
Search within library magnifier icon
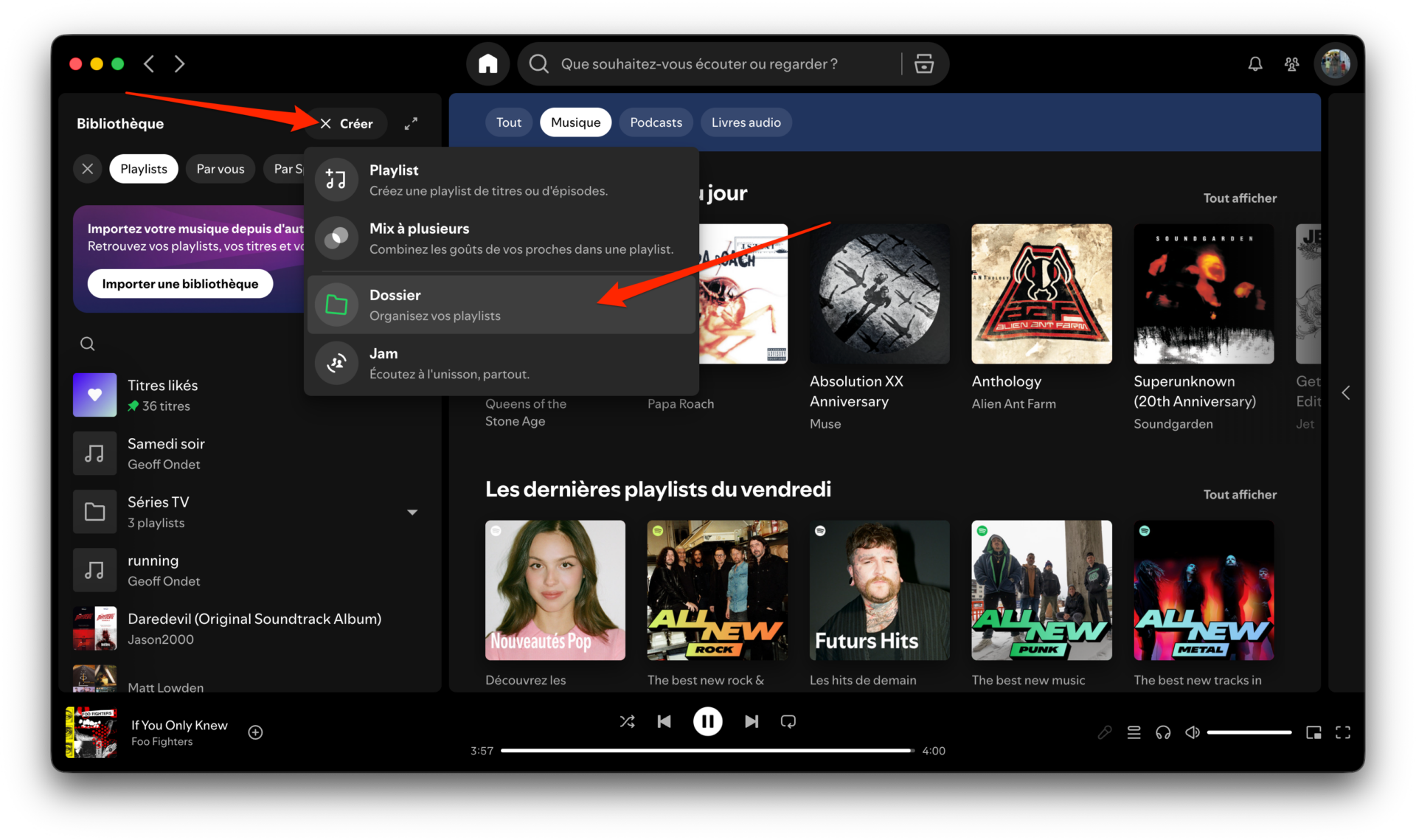(87, 344)
